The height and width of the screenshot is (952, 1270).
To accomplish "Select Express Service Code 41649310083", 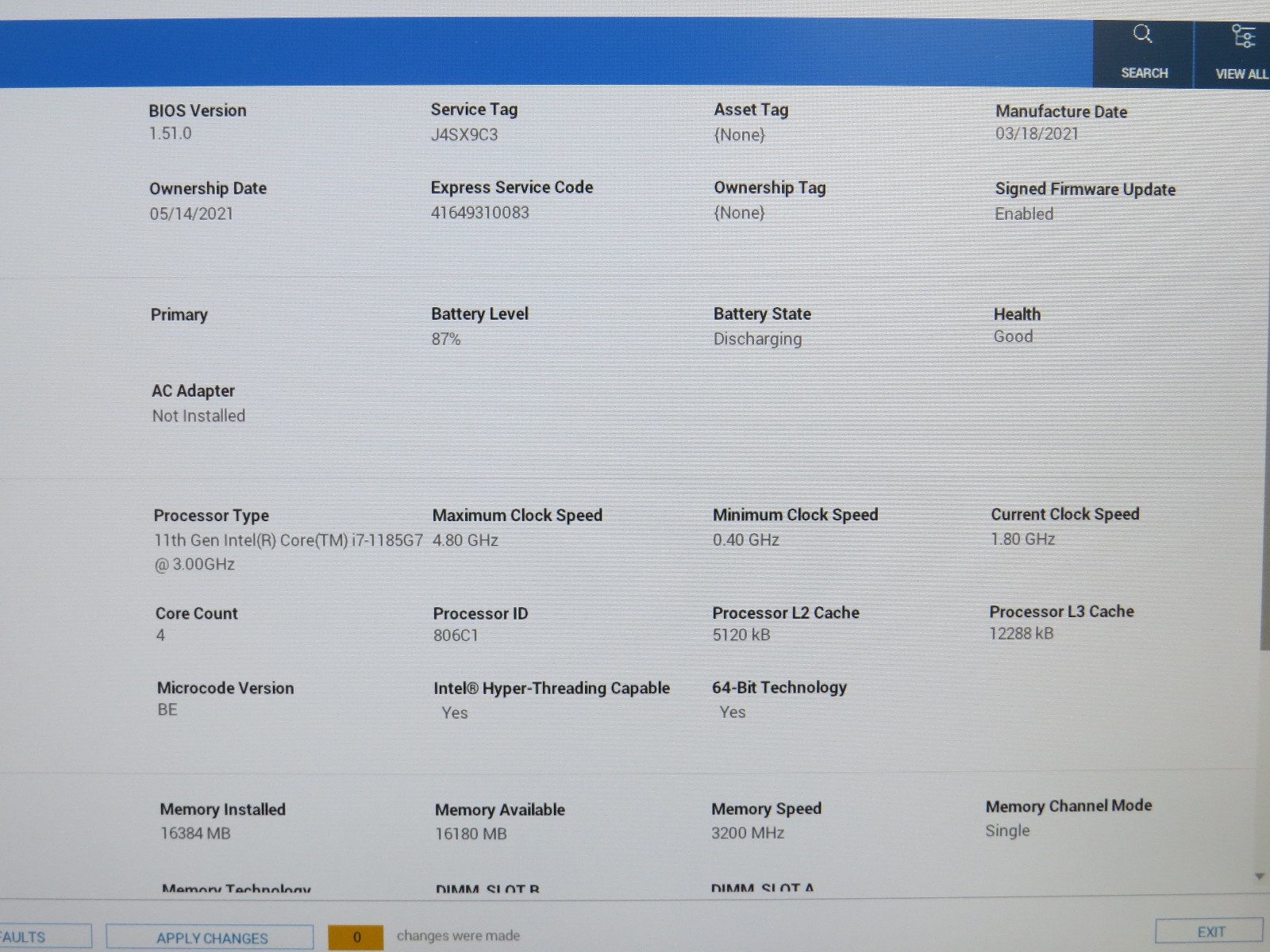I will click(479, 213).
